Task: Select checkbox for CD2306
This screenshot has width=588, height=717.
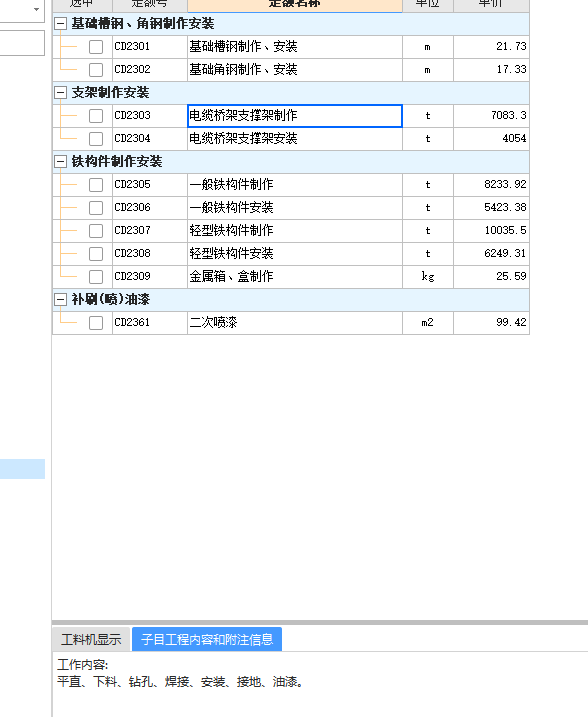Action: point(96,208)
